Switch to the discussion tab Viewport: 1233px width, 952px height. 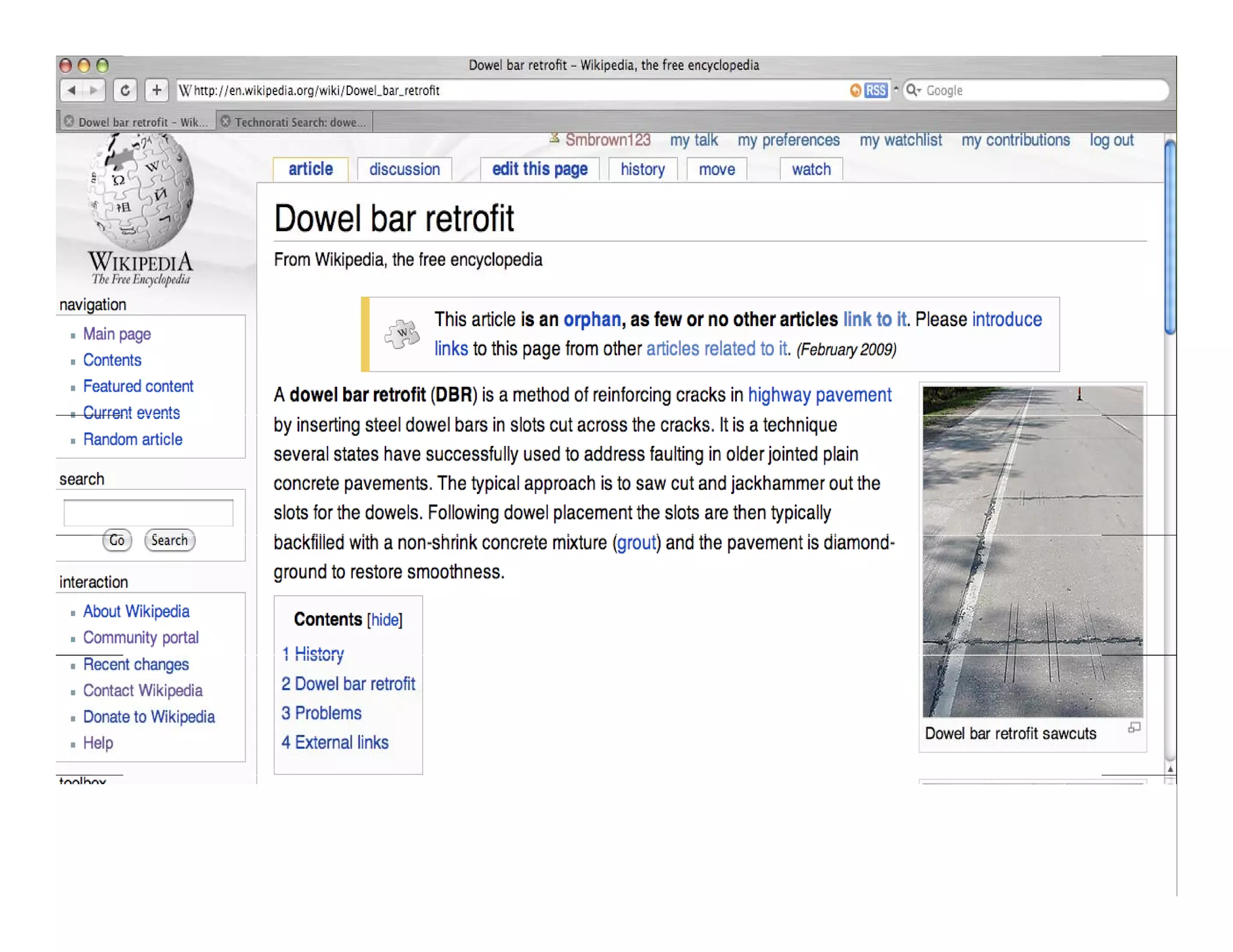(x=405, y=170)
